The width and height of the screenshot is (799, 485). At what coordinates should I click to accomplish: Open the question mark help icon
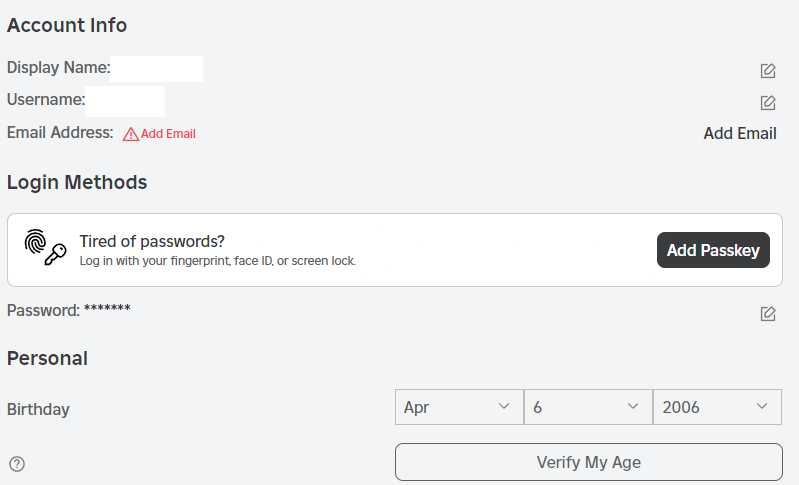[x=17, y=464]
